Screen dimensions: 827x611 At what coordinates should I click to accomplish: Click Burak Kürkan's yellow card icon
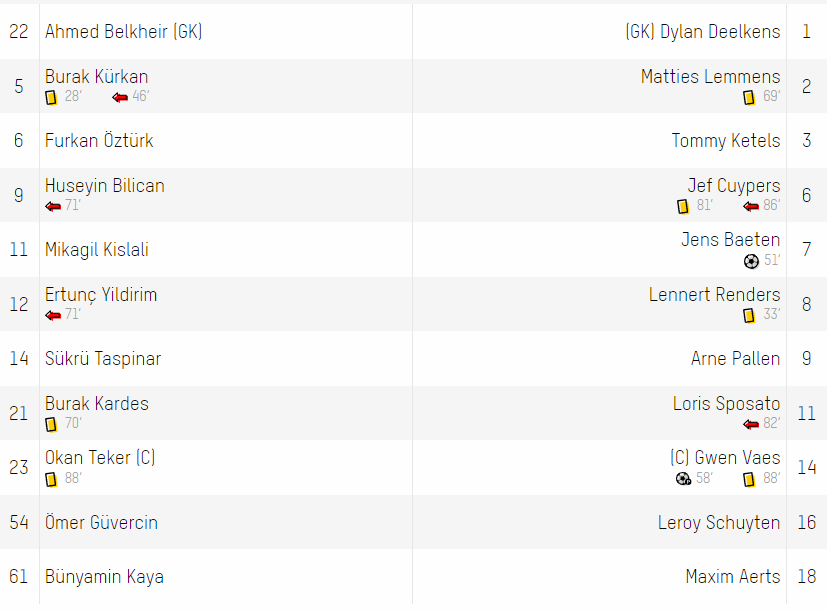[x=51, y=98]
